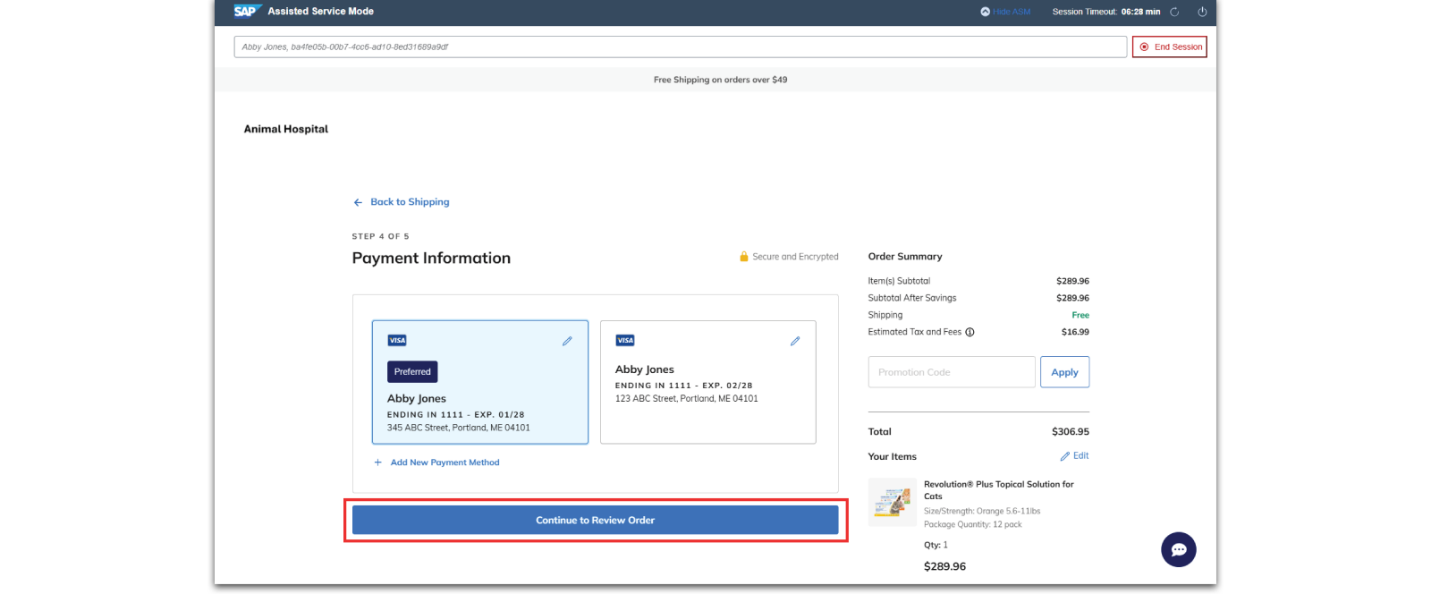The image size is (1431, 594).
Task: Edit the preferred Visa card pencil icon
Action: tap(567, 341)
